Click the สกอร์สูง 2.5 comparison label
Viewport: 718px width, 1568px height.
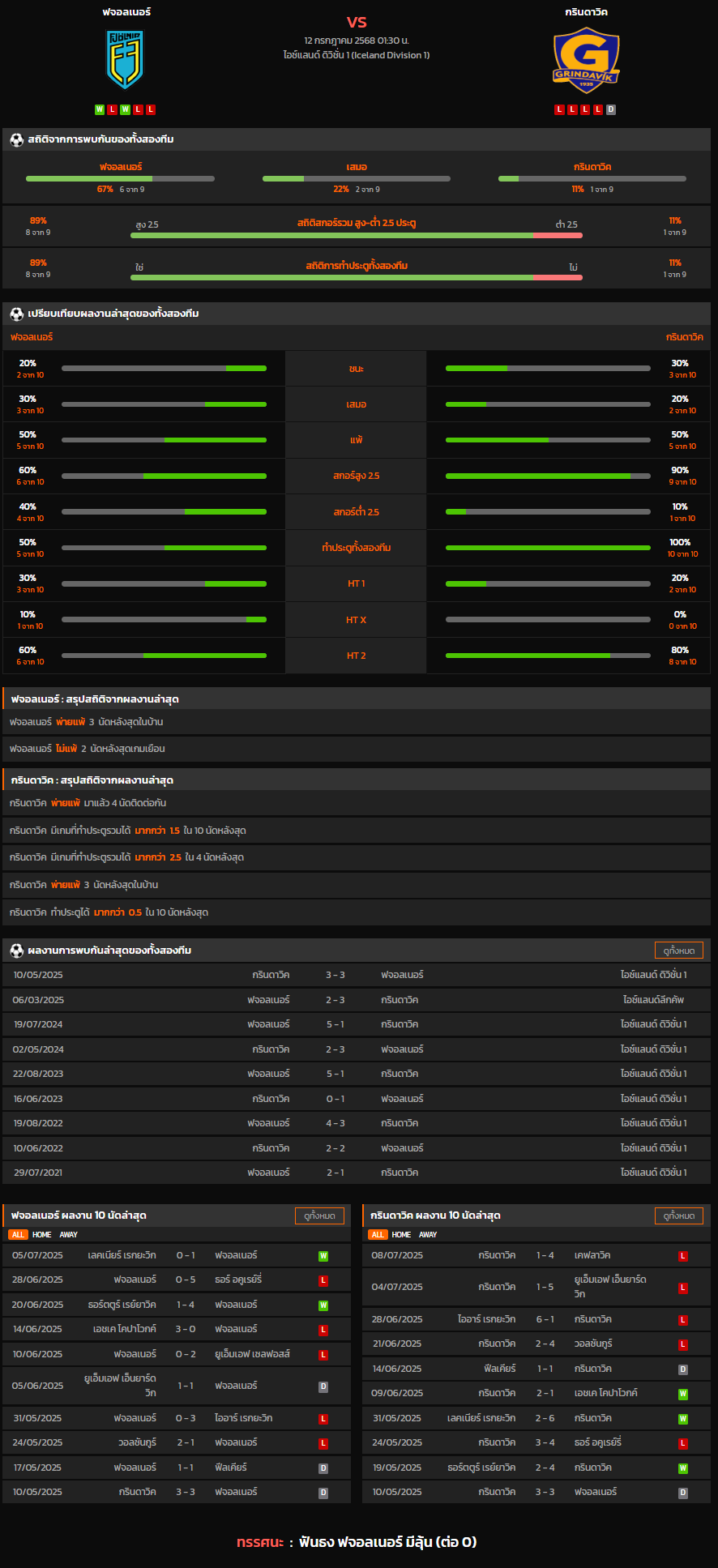(357, 476)
